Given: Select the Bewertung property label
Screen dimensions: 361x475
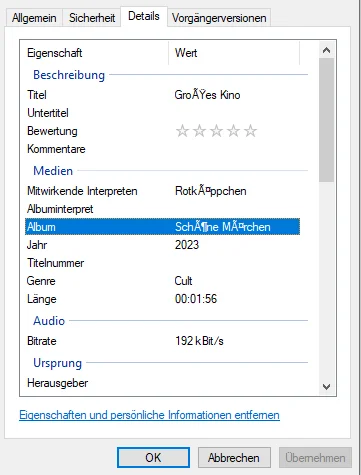Looking at the screenshot, I should tap(52, 131).
